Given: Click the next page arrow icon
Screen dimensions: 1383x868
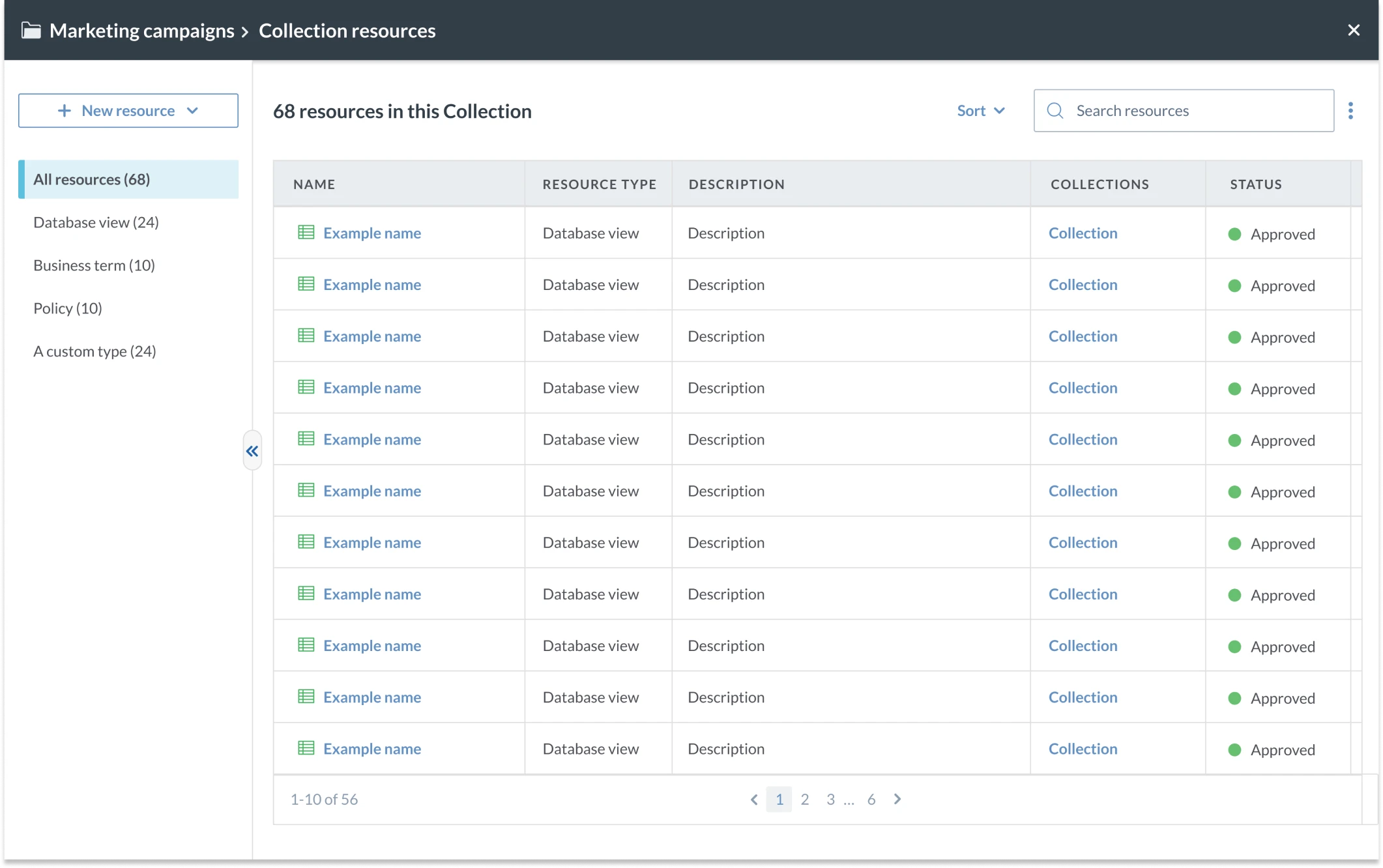Looking at the screenshot, I should (x=897, y=799).
